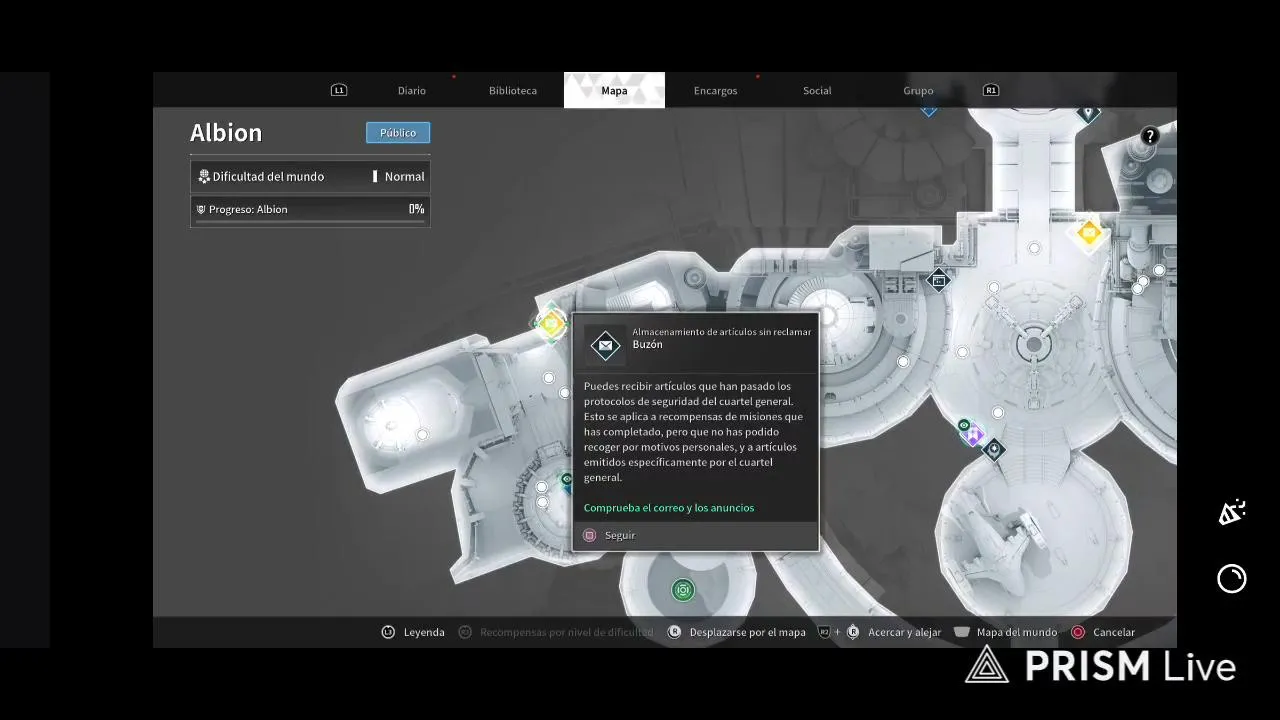Click Seguir to track the mailbox
1280x720 pixels.
(620, 536)
